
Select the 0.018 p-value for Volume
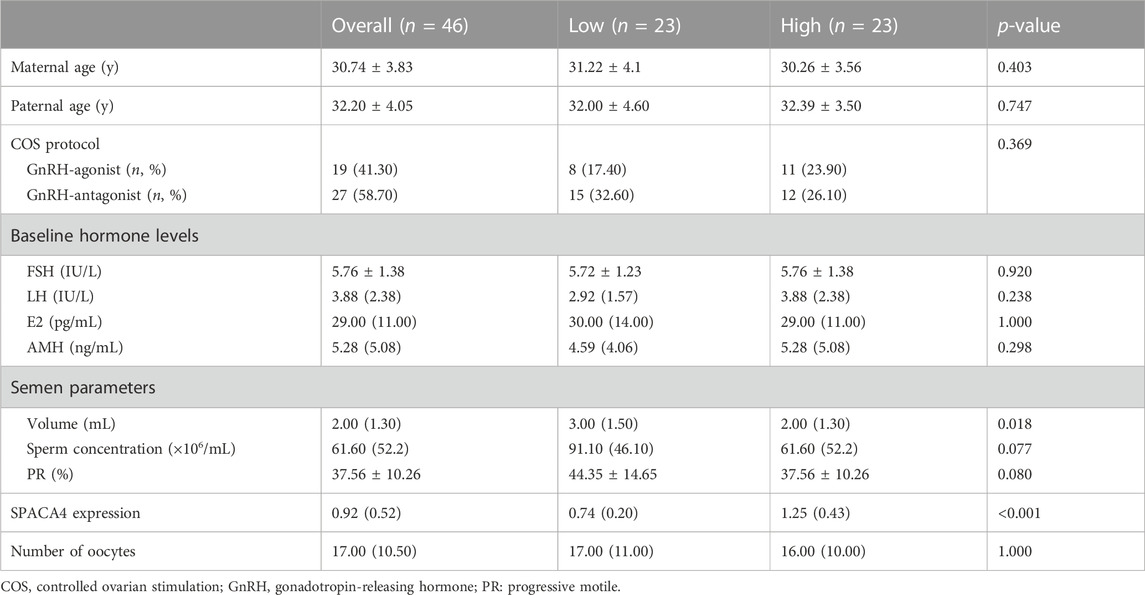pyautogui.click(x=1015, y=423)
